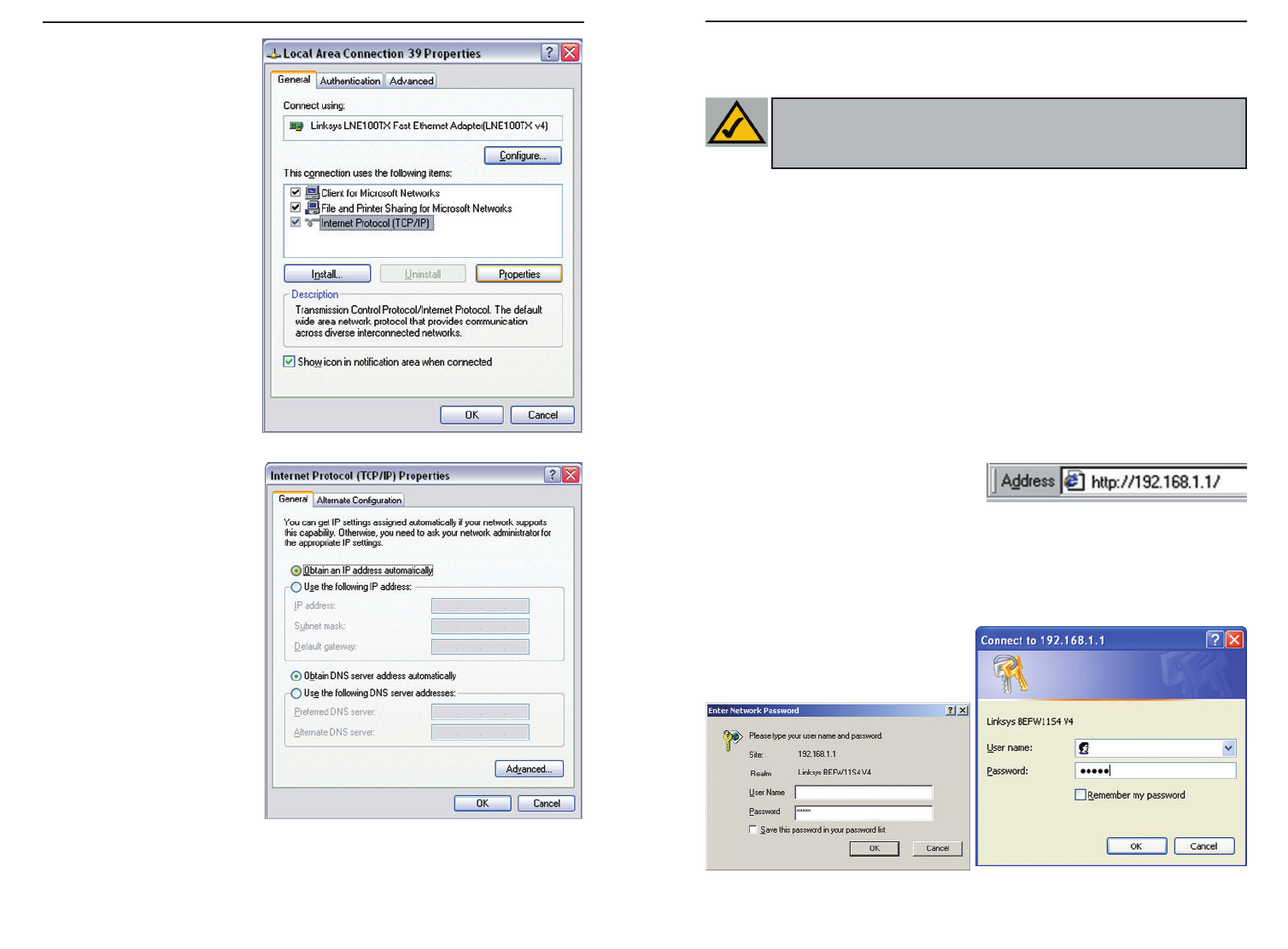The image size is (1288, 949).
Task: Toggle Show icon in notification area checkbox
Action: click(290, 362)
